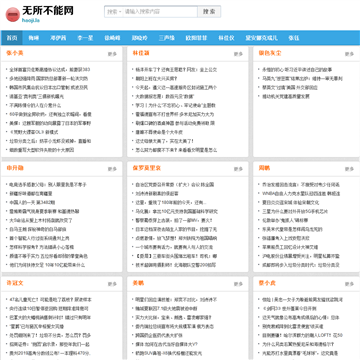Open 哈尔滨群力的潮人LOFT article
This screenshot has width=360, height=360.
click(x=302, y=336)
